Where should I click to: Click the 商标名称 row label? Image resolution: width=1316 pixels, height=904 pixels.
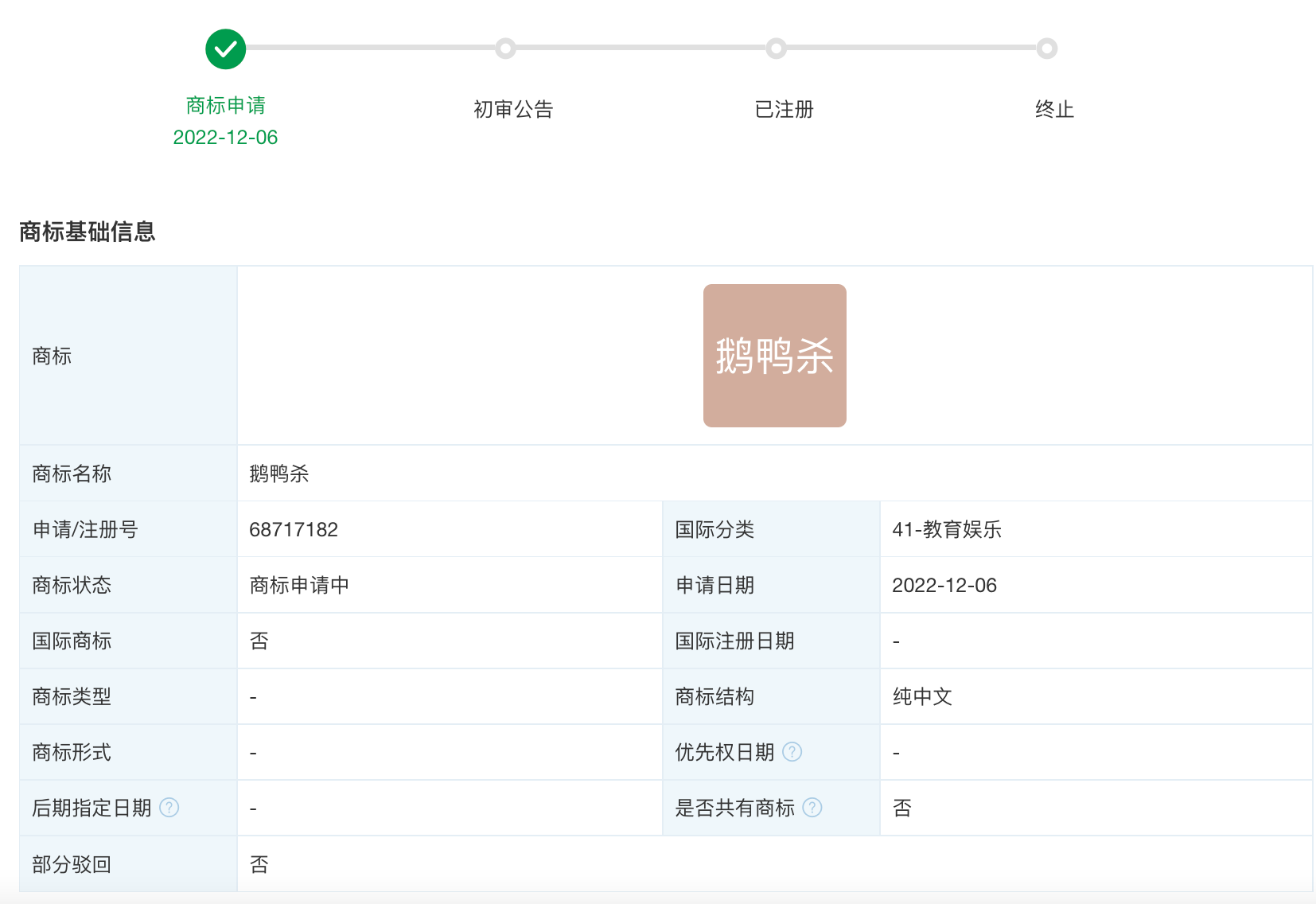point(72,473)
